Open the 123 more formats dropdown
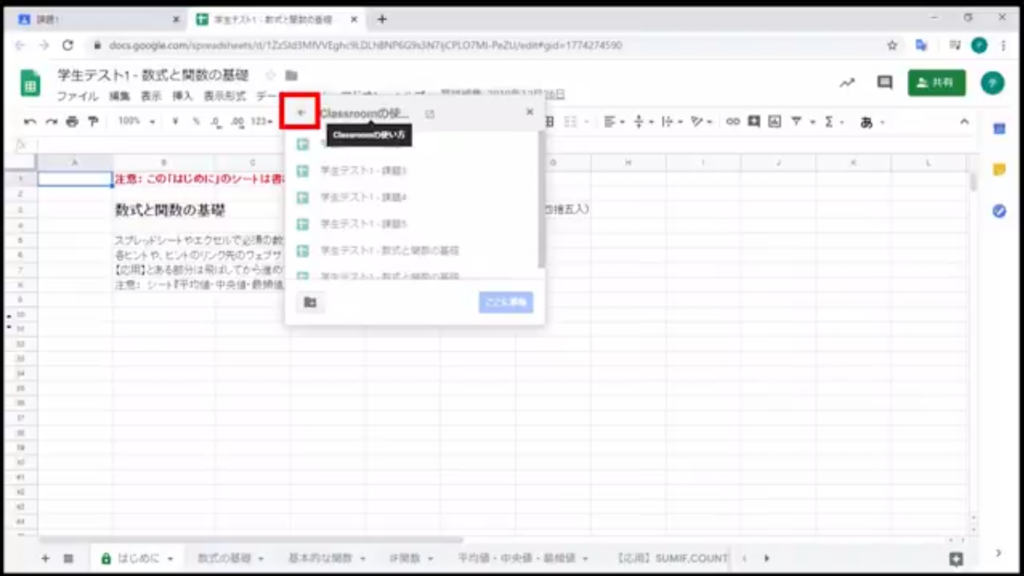The height and width of the screenshot is (576, 1024). pyautogui.click(x=261, y=121)
